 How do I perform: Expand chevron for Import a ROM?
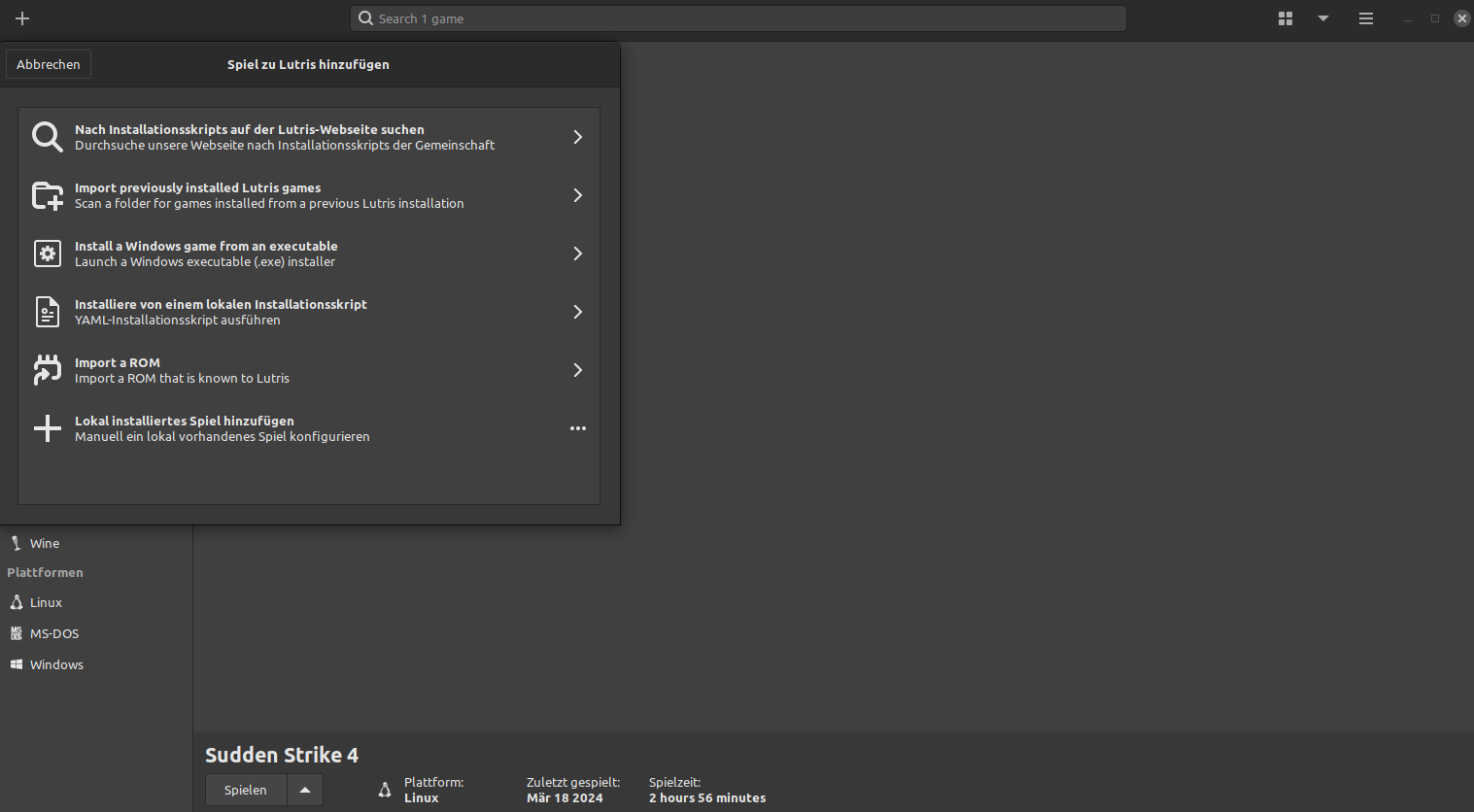pos(577,370)
